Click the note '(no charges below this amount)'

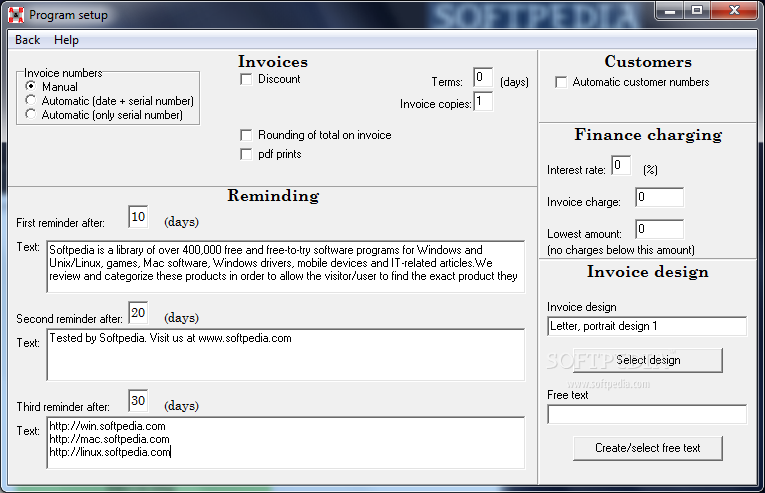coord(621,250)
